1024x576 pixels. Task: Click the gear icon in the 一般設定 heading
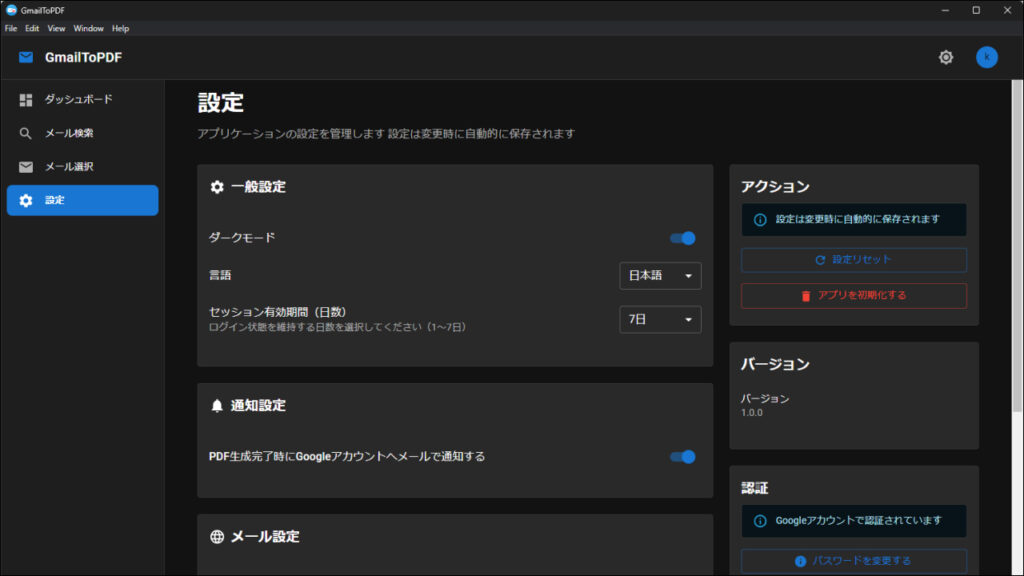point(217,187)
